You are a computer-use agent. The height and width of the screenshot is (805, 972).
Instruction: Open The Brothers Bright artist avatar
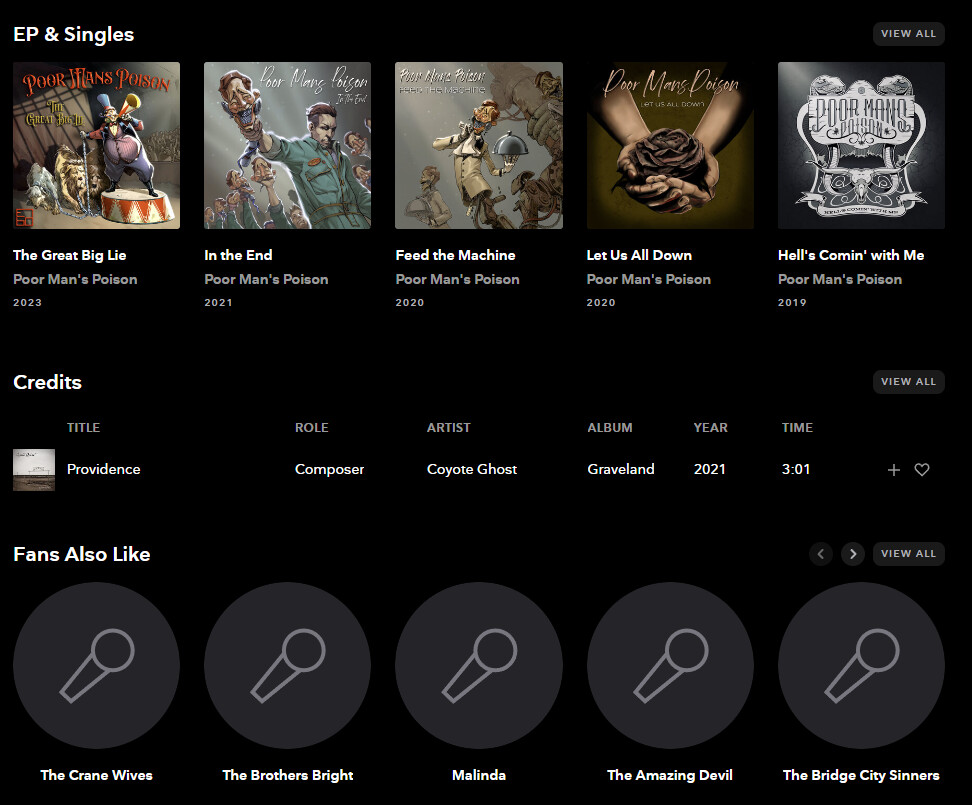[x=288, y=666]
